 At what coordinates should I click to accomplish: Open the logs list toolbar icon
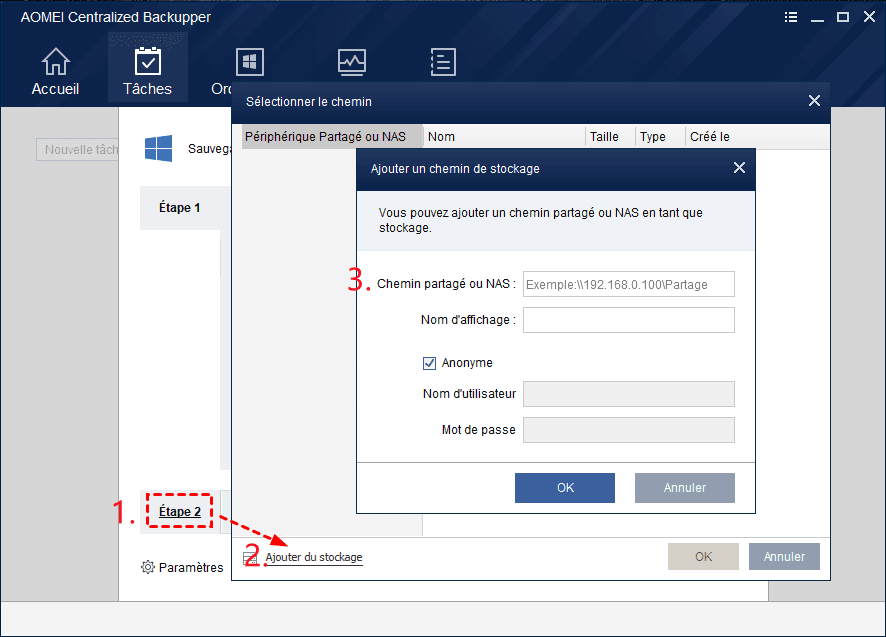443,62
